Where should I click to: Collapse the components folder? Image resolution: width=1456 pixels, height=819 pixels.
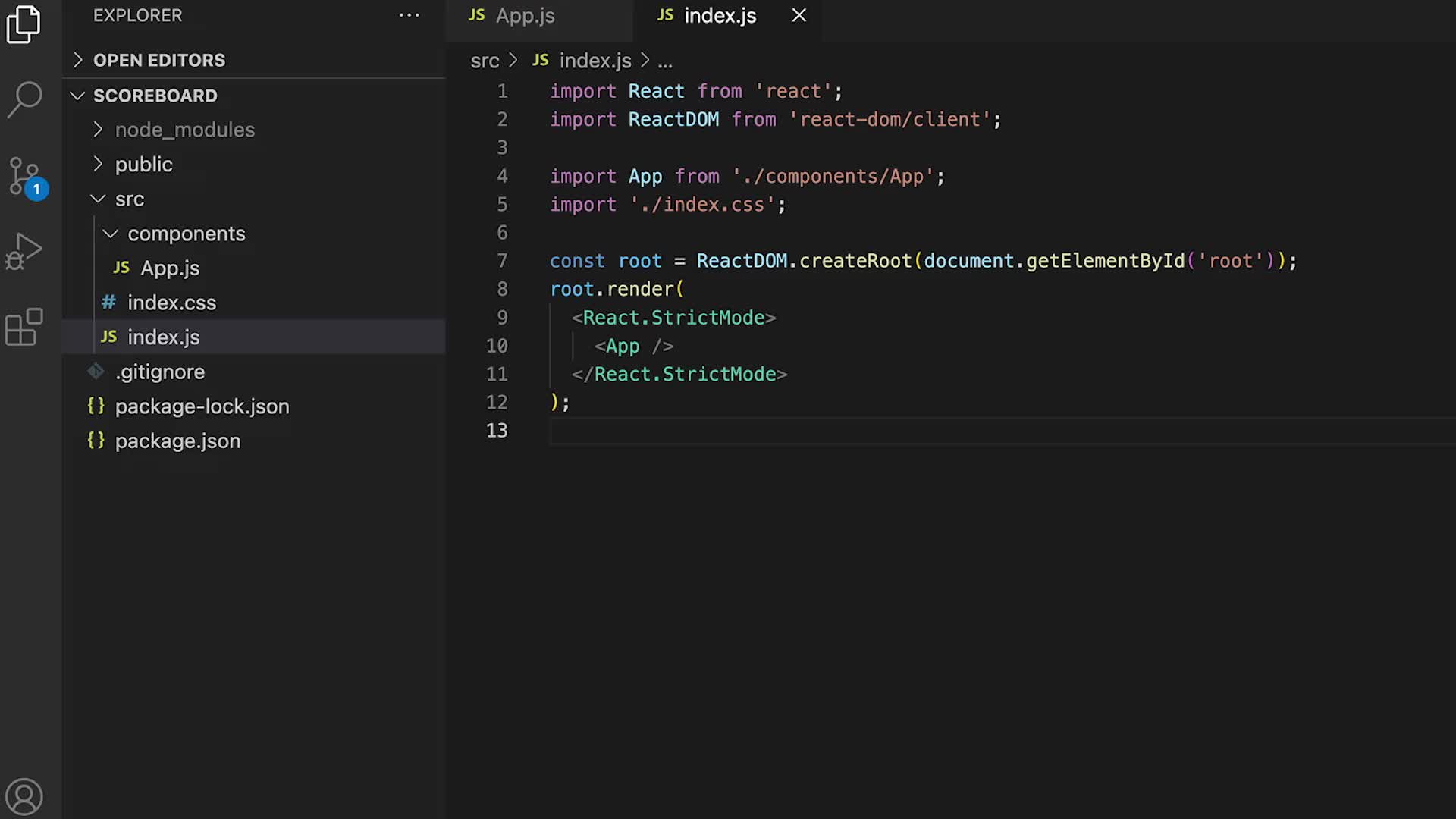click(x=110, y=233)
